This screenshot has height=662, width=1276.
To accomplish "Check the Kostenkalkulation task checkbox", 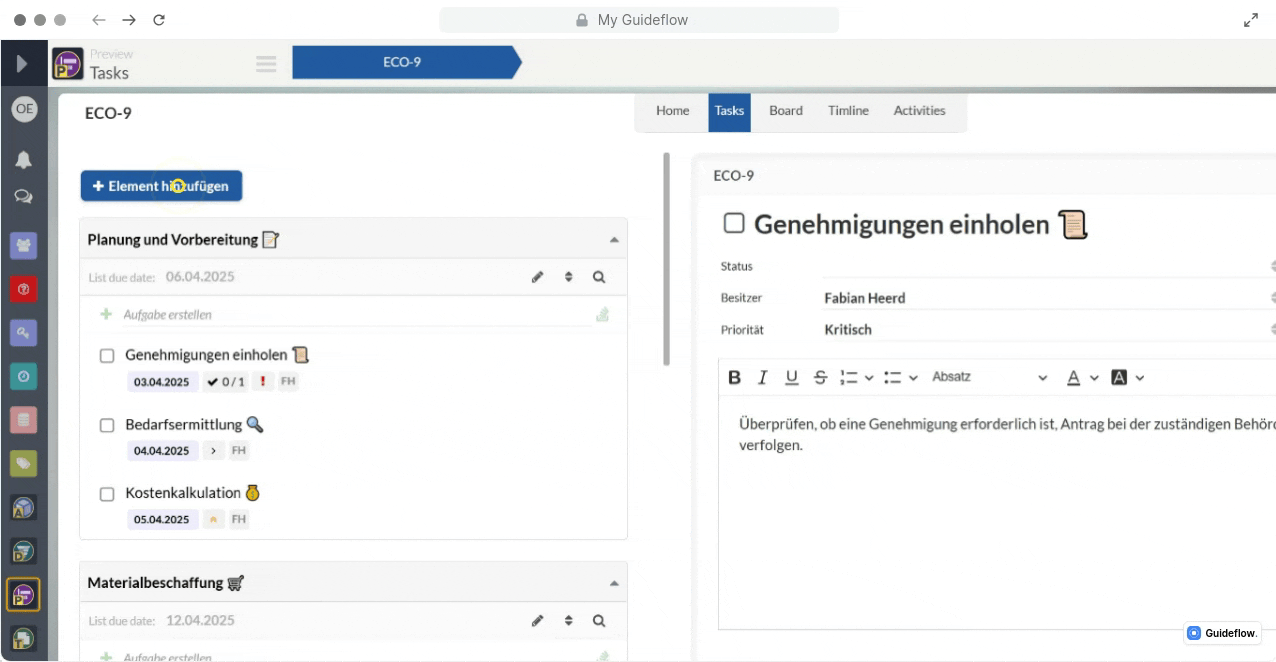I will coord(107,494).
